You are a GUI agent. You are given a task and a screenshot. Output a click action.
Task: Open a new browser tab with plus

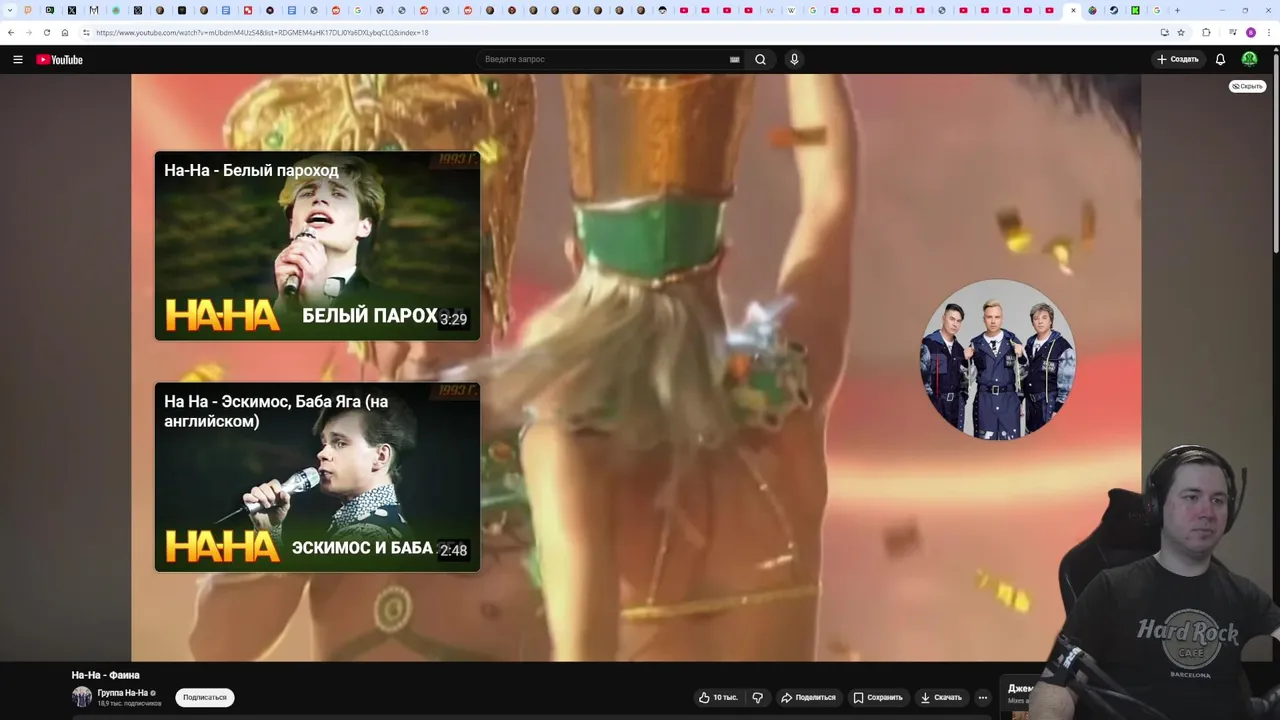1177,10
